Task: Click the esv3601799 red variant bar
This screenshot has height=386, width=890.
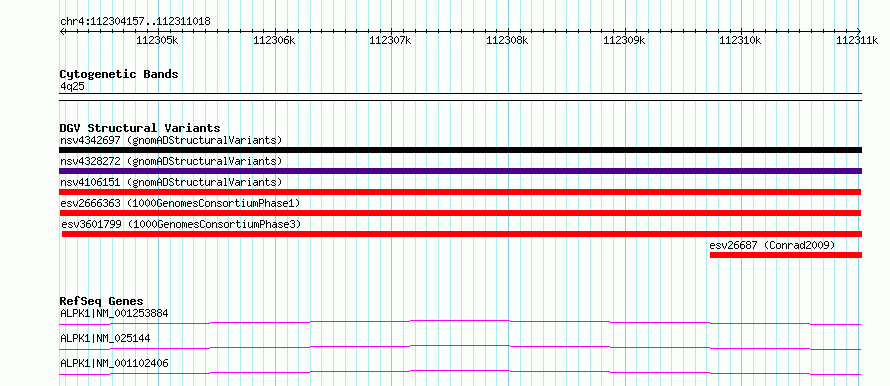Action: pyautogui.click(x=462, y=234)
